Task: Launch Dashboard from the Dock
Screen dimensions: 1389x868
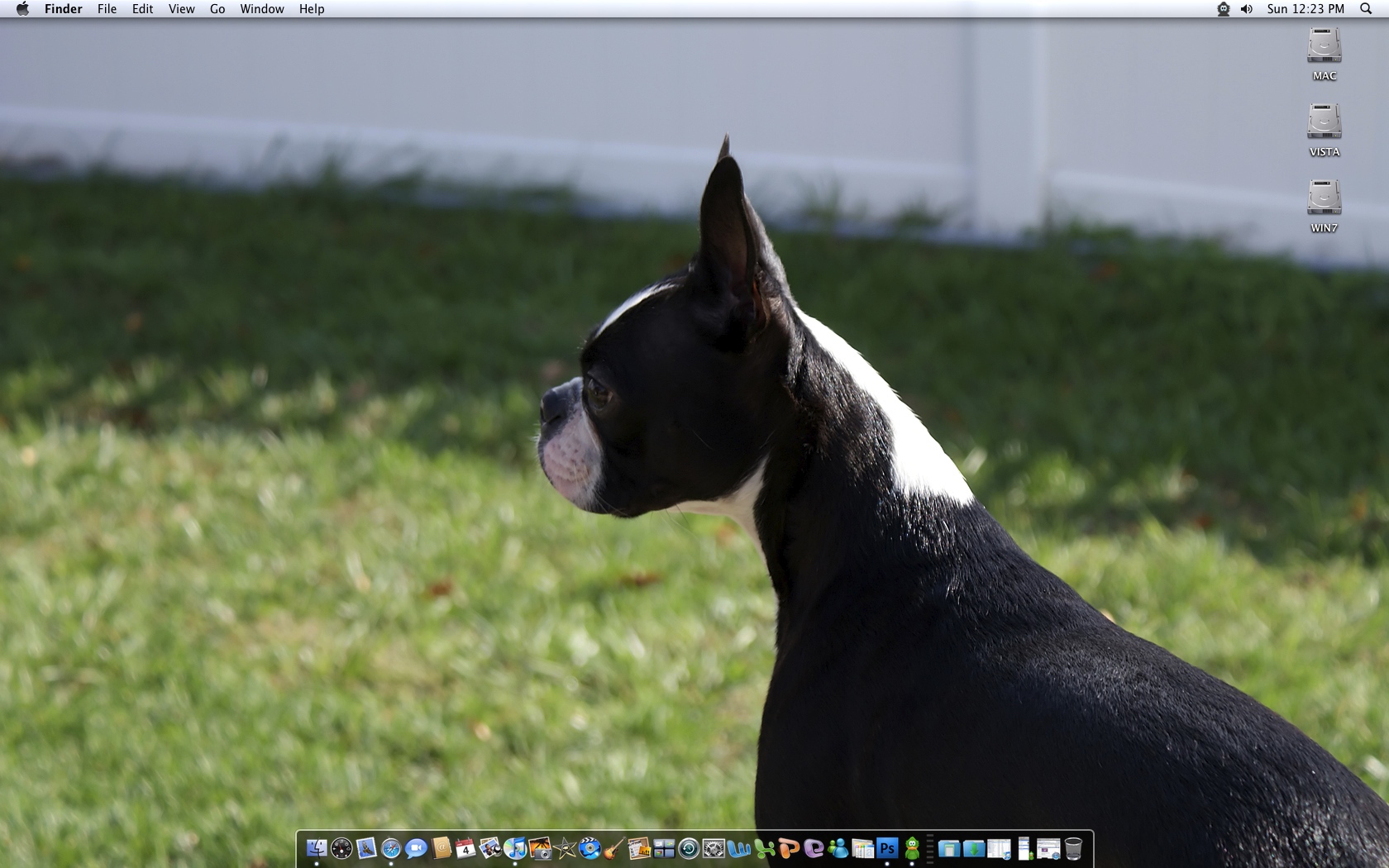Action: pyautogui.click(x=341, y=848)
